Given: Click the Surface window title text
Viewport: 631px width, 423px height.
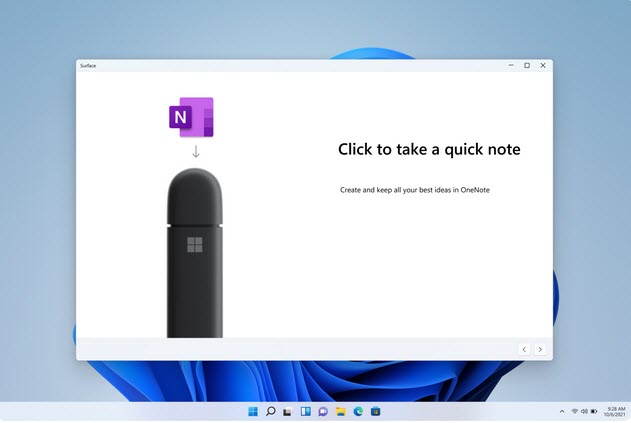Looking at the screenshot, I should tap(88, 66).
